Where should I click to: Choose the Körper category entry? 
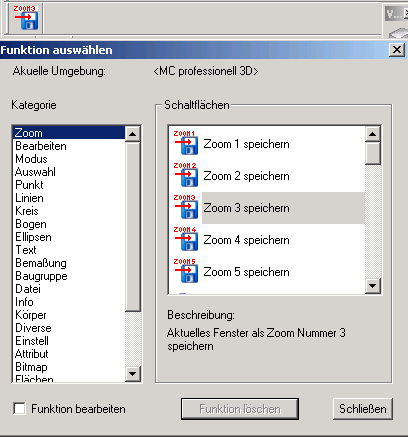point(31,315)
